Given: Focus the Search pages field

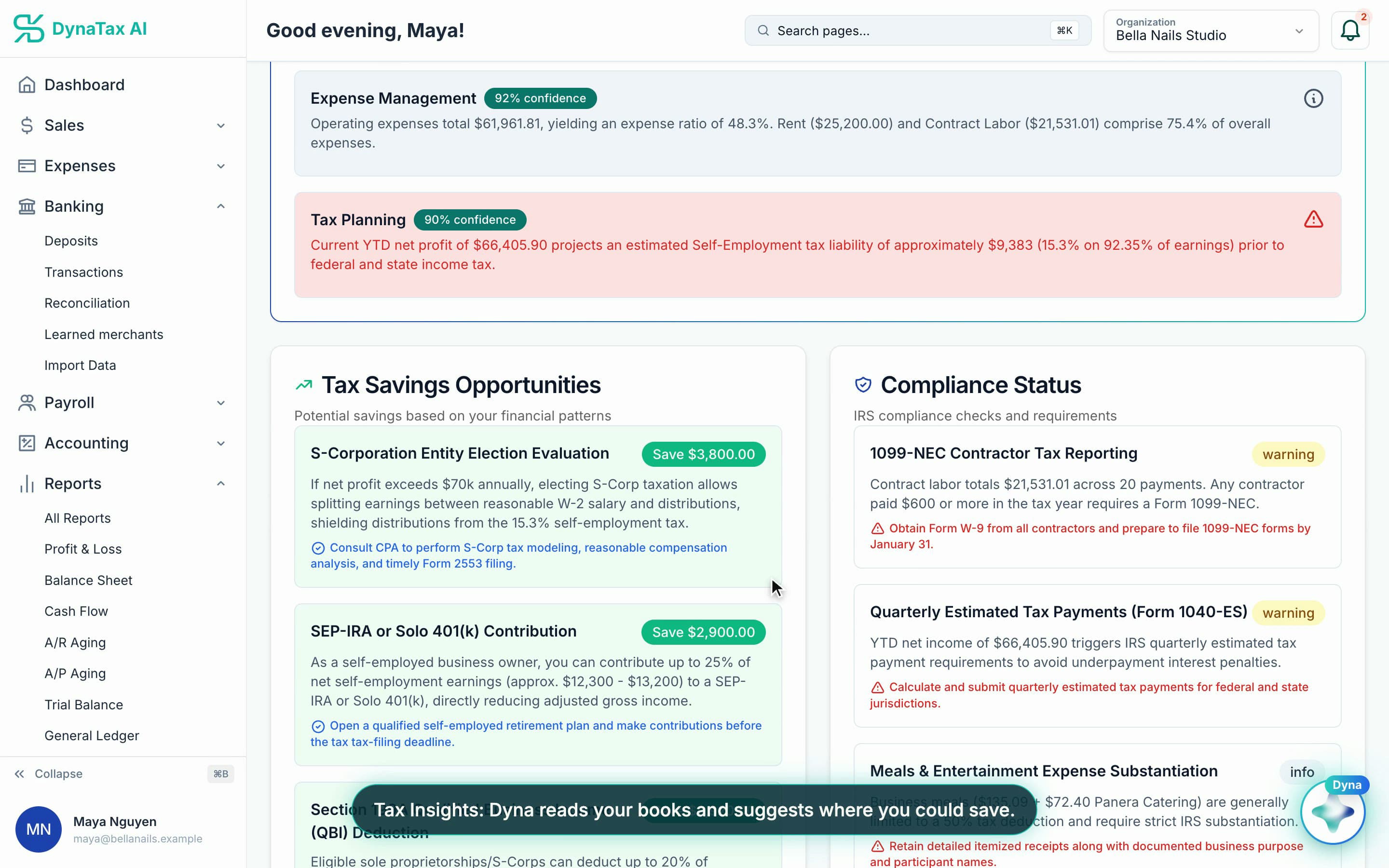Looking at the screenshot, I should tap(918, 30).
